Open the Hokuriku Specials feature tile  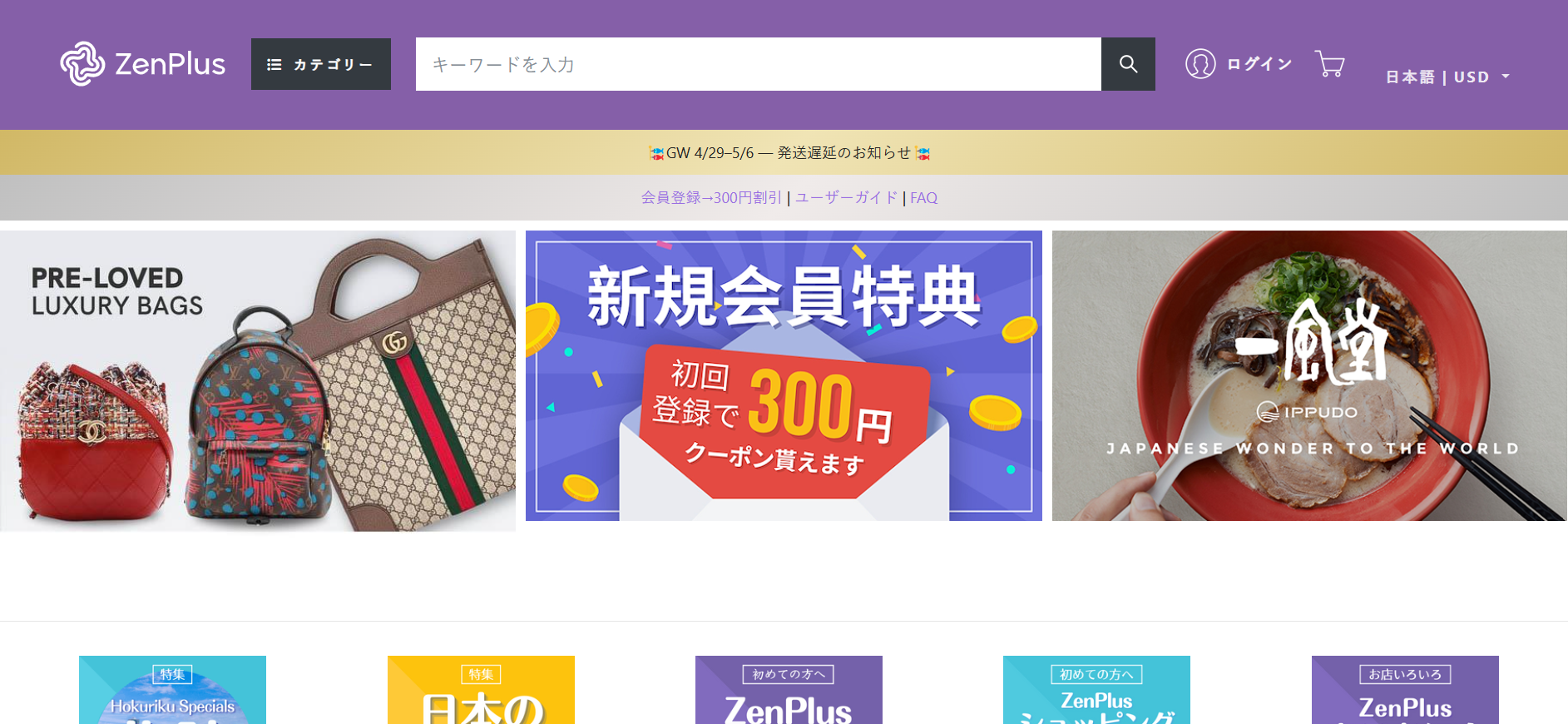[x=172, y=690]
